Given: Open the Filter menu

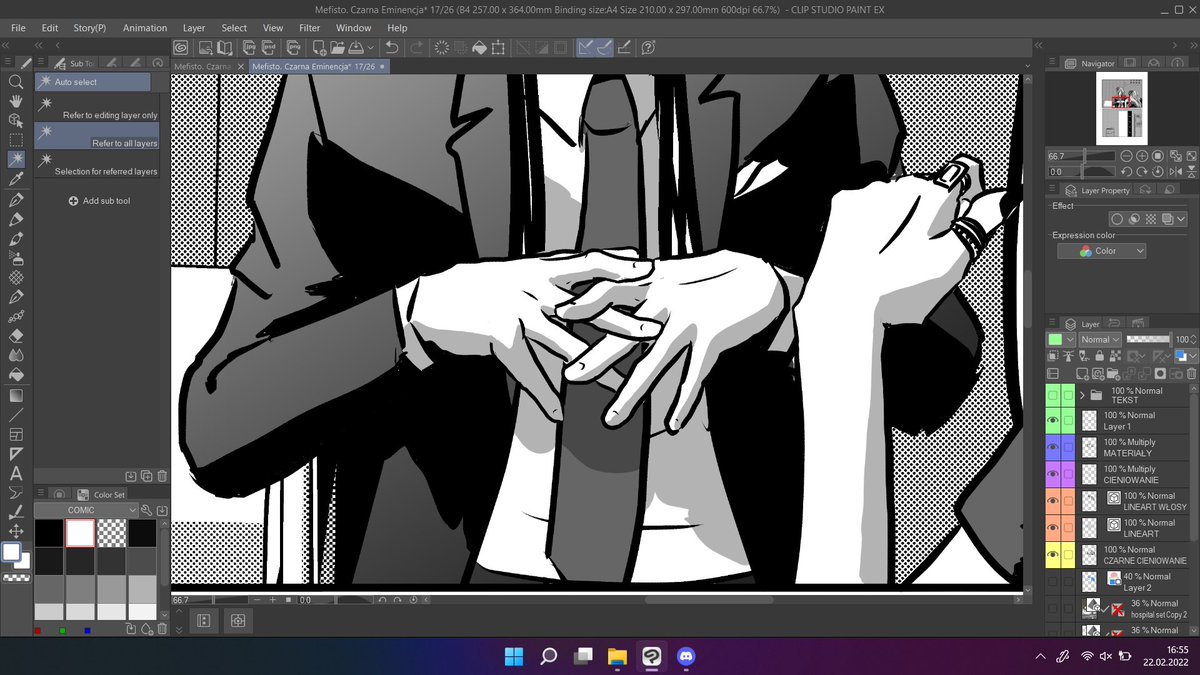Looking at the screenshot, I should [309, 27].
